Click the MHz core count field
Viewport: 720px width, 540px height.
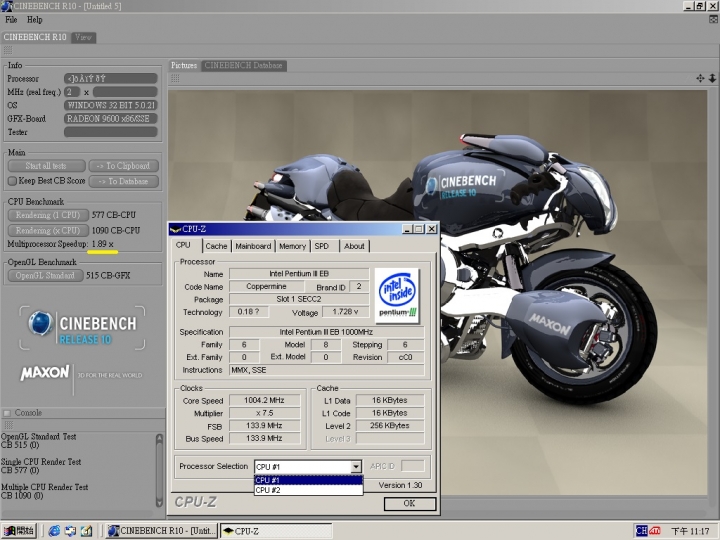(x=72, y=92)
